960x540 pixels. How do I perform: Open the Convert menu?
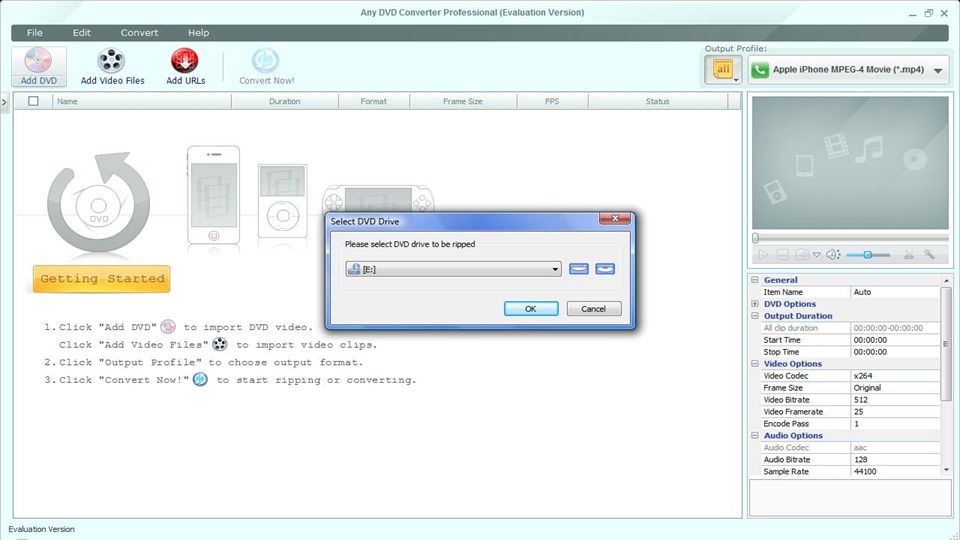[x=139, y=32]
